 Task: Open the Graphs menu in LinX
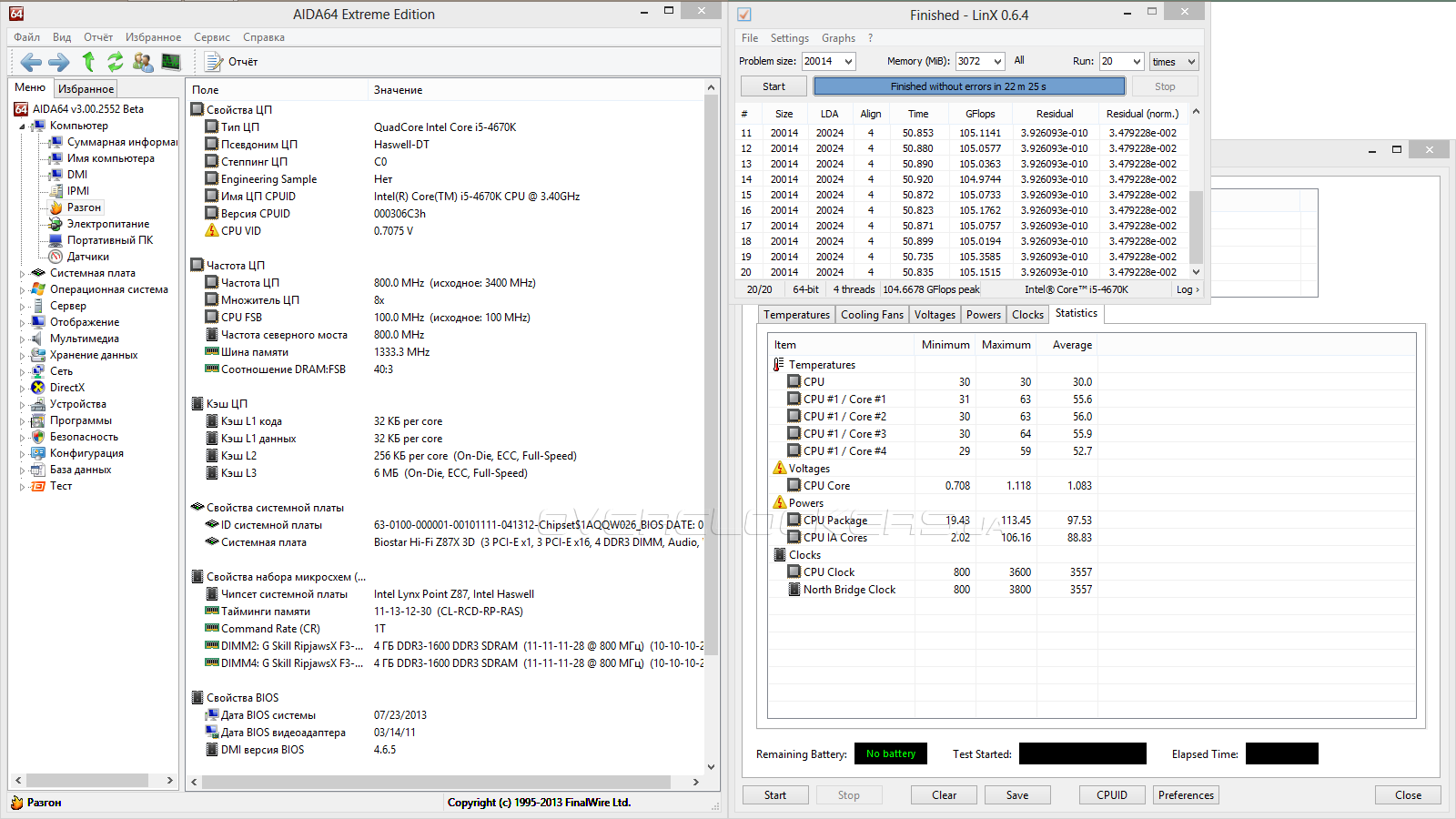tap(838, 38)
